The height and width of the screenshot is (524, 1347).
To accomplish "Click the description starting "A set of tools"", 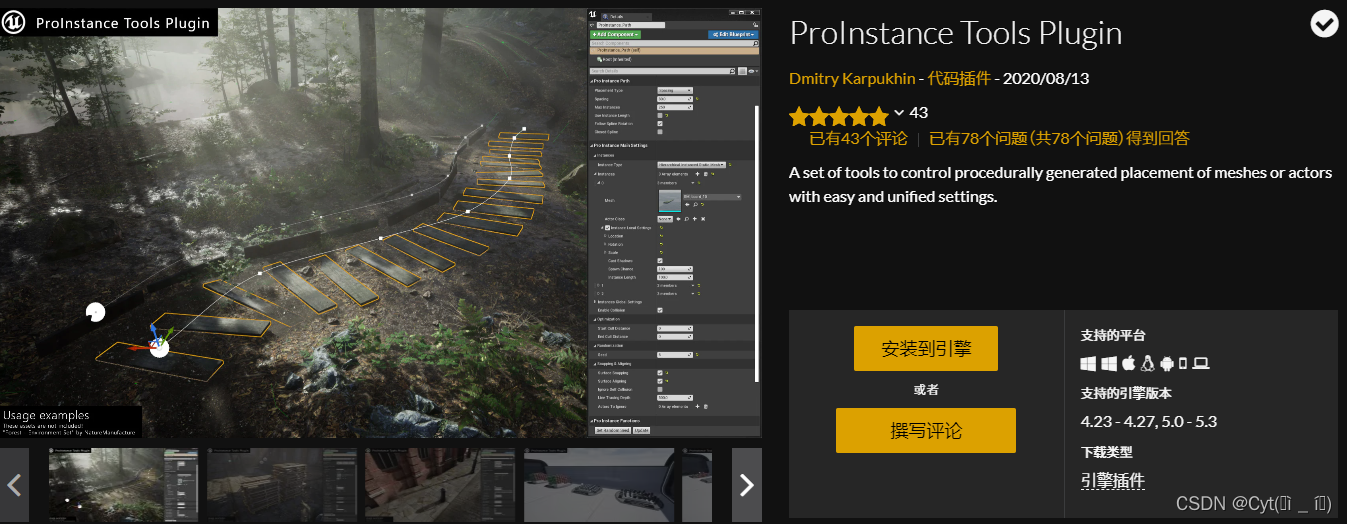I will tap(1061, 185).
